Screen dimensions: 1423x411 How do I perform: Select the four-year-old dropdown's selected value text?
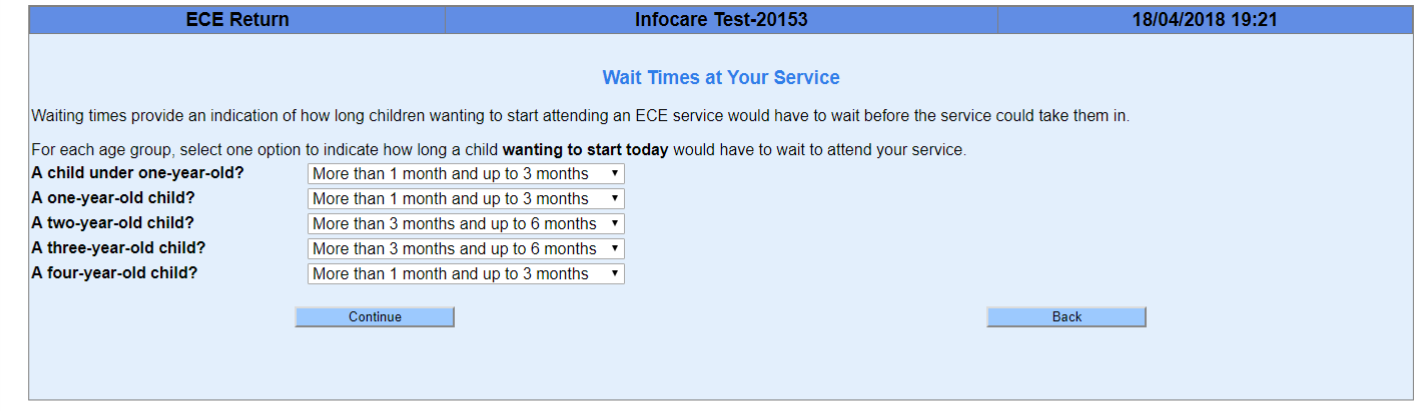coord(450,274)
